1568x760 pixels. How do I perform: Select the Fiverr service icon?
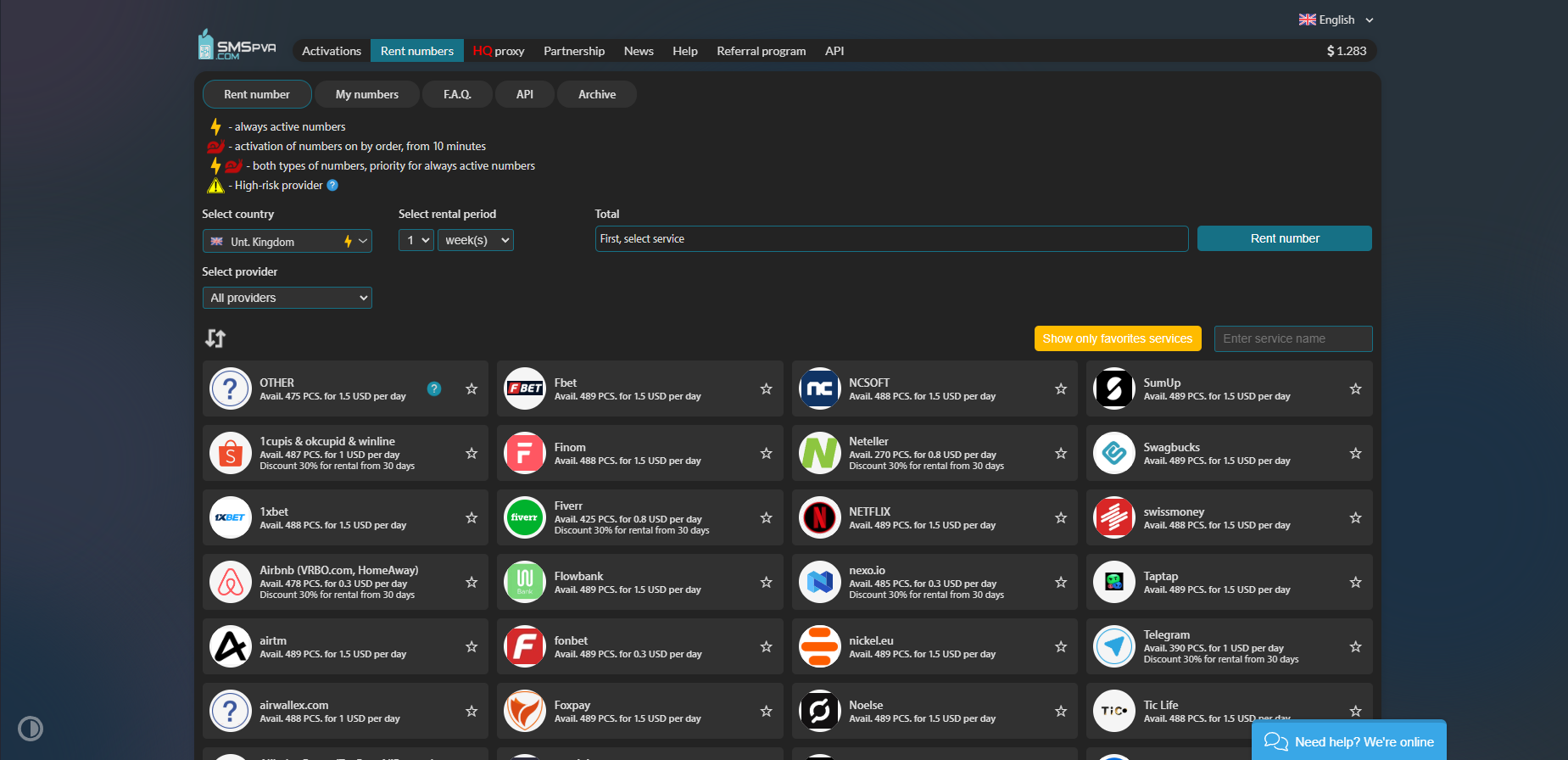[x=525, y=517]
